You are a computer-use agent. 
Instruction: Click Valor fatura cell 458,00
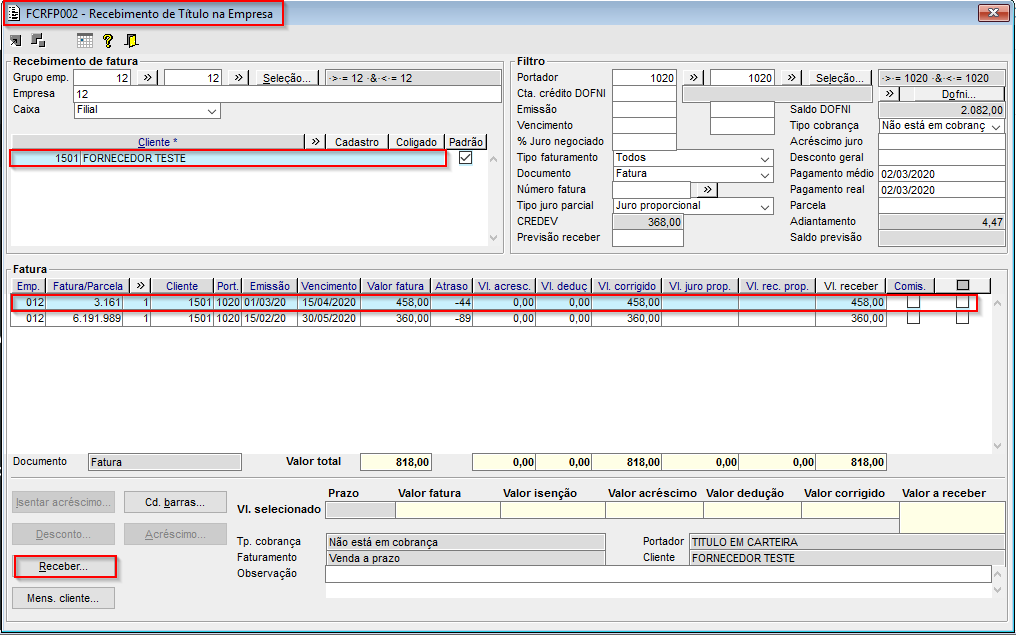pos(396,302)
